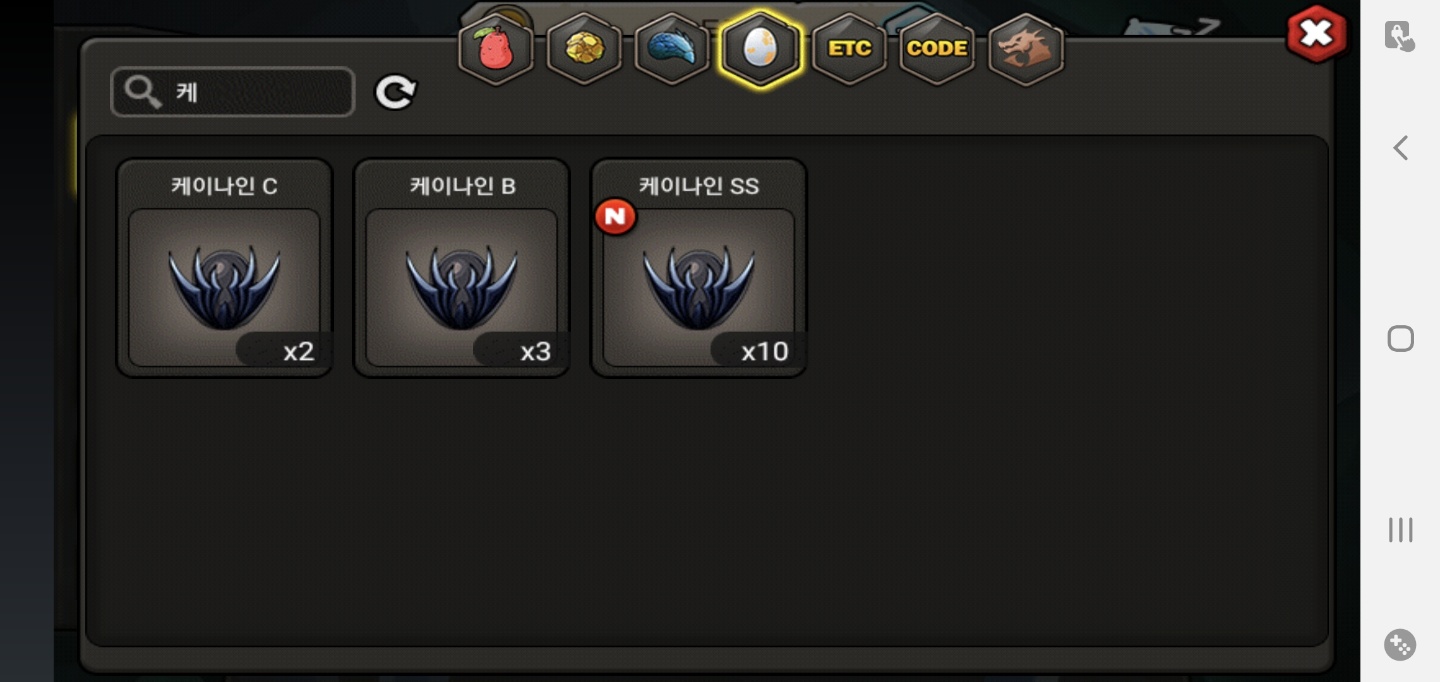Select the egg category tab

click(761, 48)
